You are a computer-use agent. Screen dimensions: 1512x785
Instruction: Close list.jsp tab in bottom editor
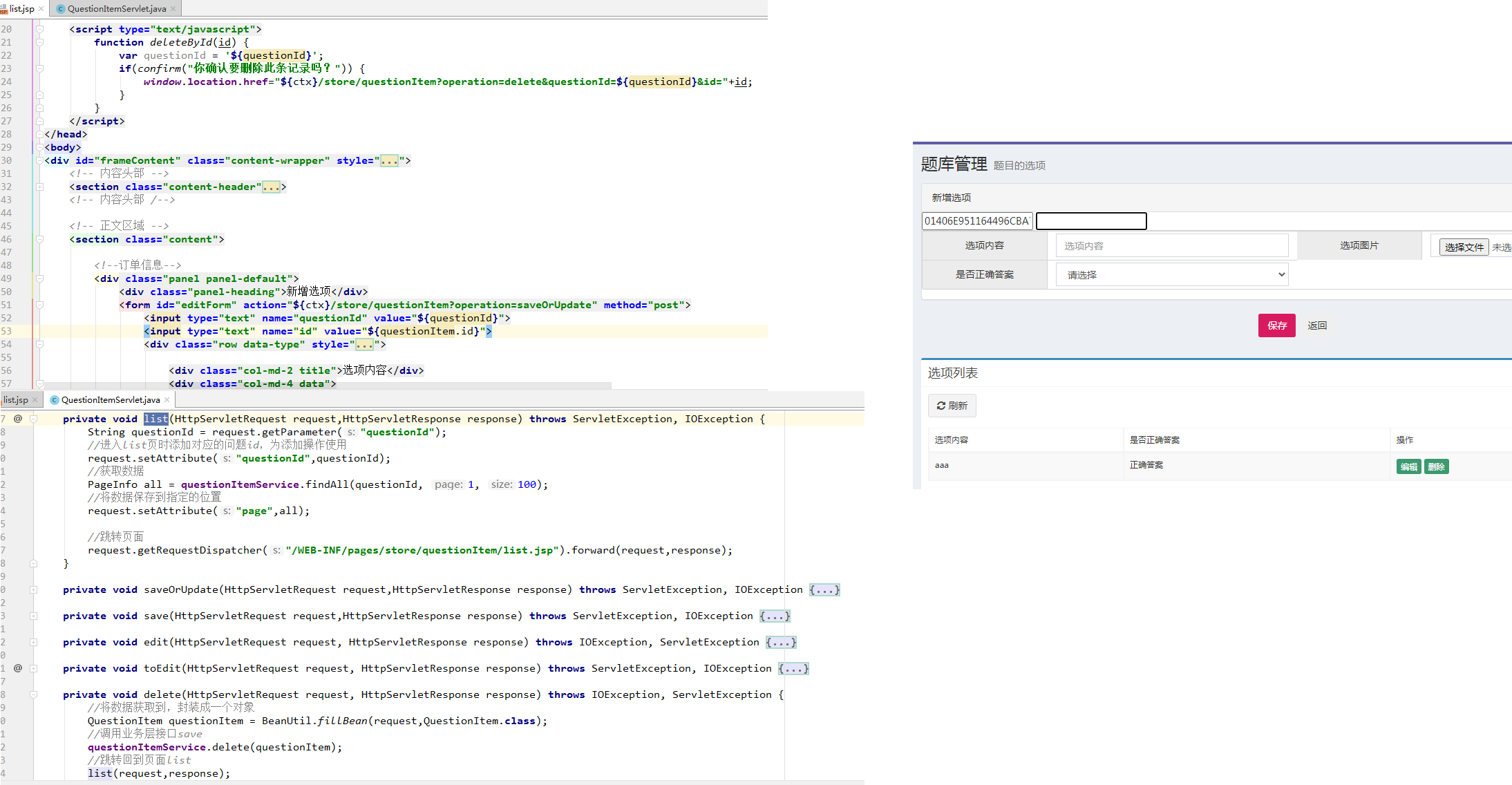click(35, 400)
